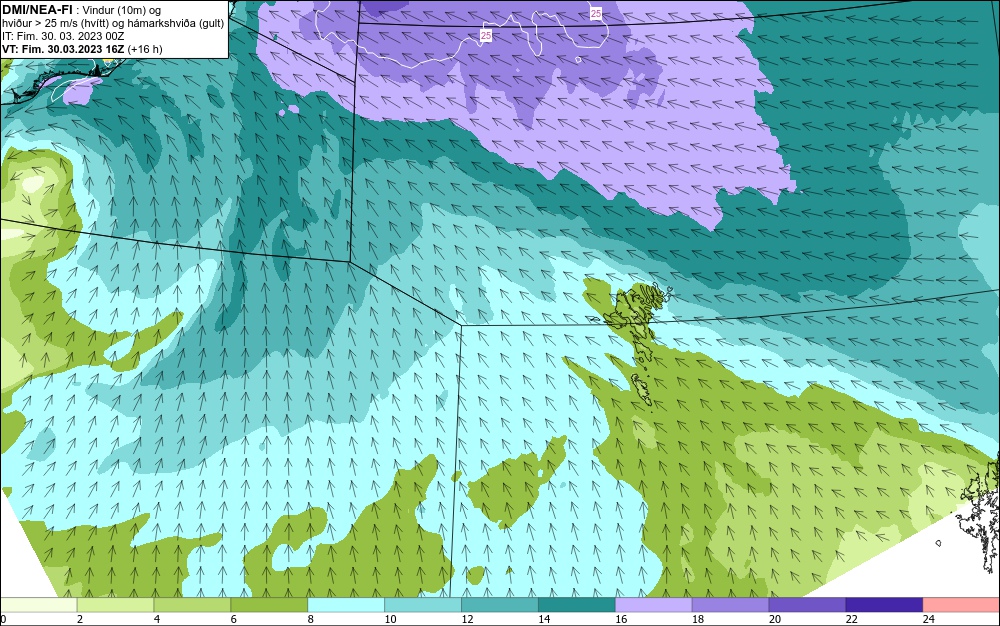Image resolution: width=1000 pixels, height=626 pixels.
Task: Click the legend scale number 10
Action: (390, 619)
